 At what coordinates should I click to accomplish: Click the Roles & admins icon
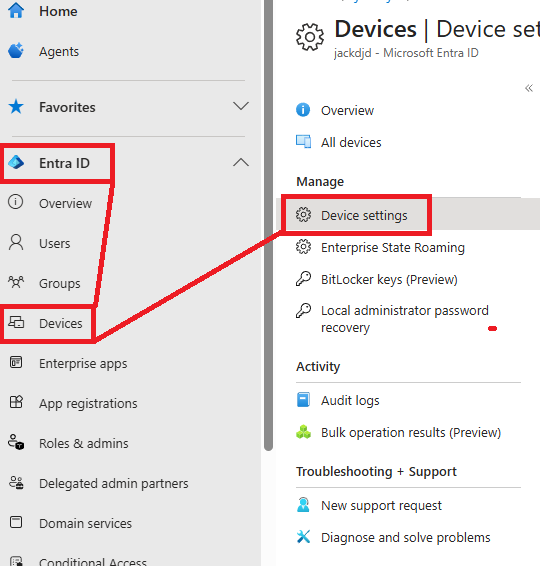[16, 442]
